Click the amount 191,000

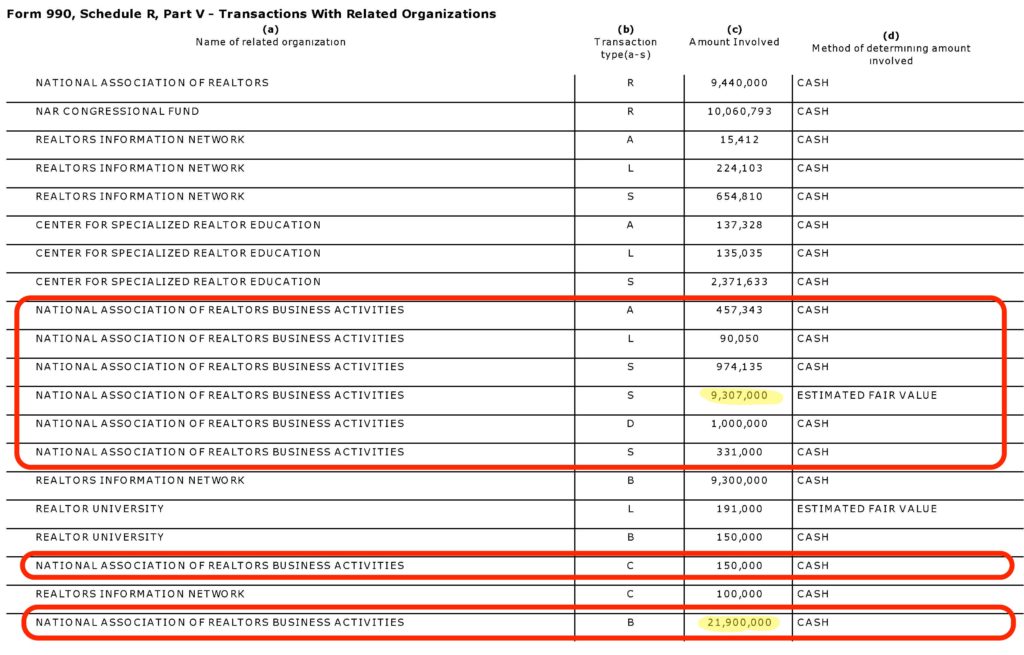[x=739, y=509]
